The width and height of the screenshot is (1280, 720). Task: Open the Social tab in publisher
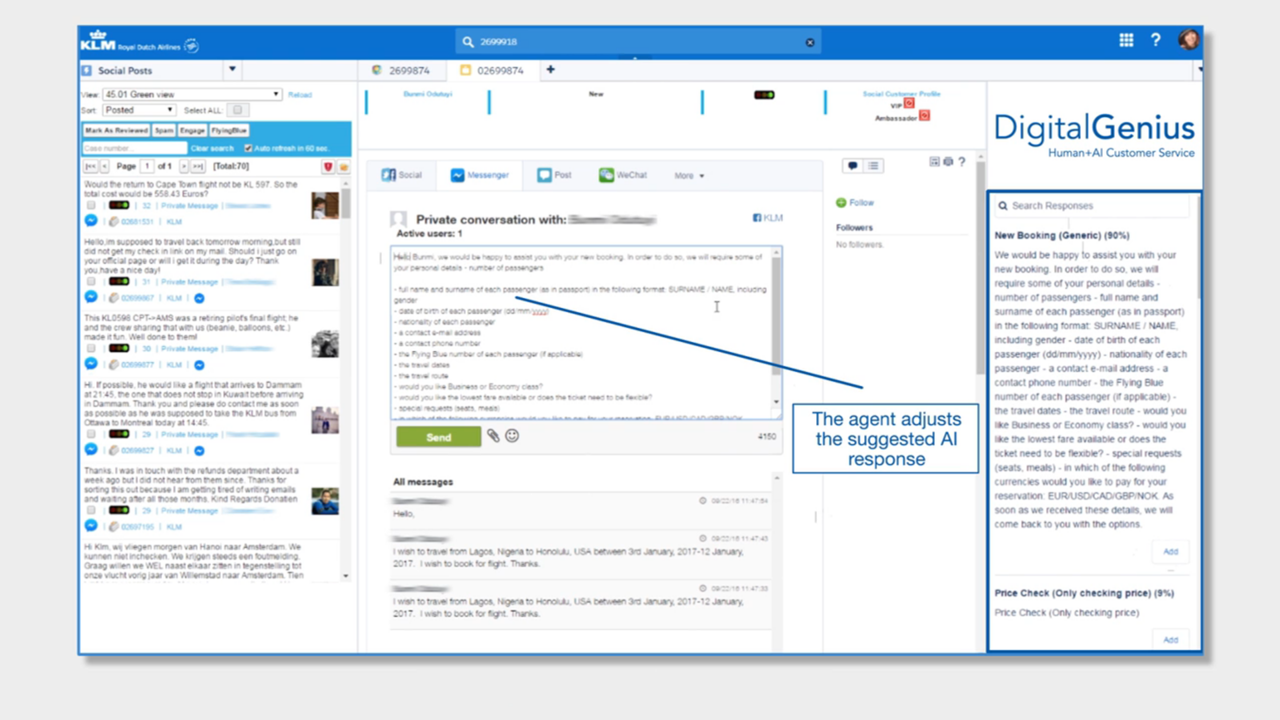pyautogui.click(x=401, y=175)
